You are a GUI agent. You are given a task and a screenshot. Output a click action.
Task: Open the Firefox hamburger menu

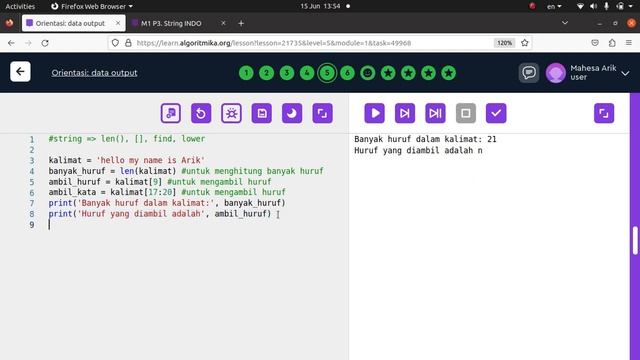tap(629, 43)
